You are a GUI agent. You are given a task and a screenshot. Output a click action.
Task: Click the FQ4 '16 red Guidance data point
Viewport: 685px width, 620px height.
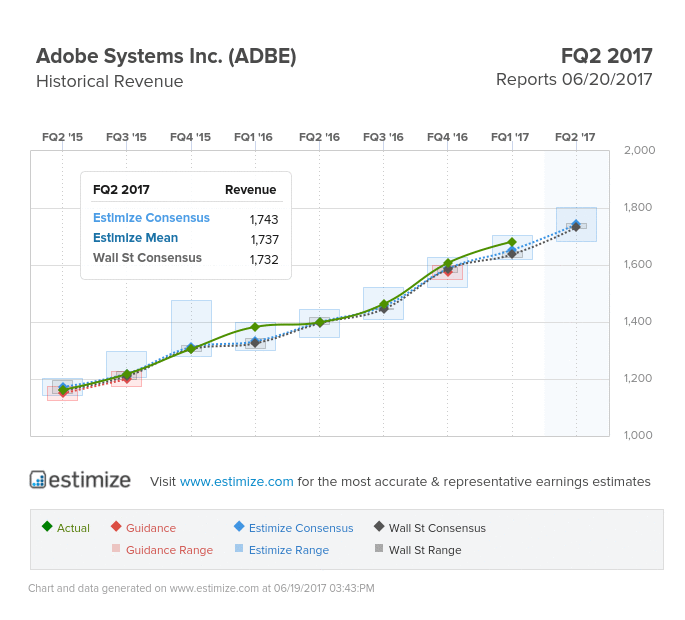tap(448, 272)
